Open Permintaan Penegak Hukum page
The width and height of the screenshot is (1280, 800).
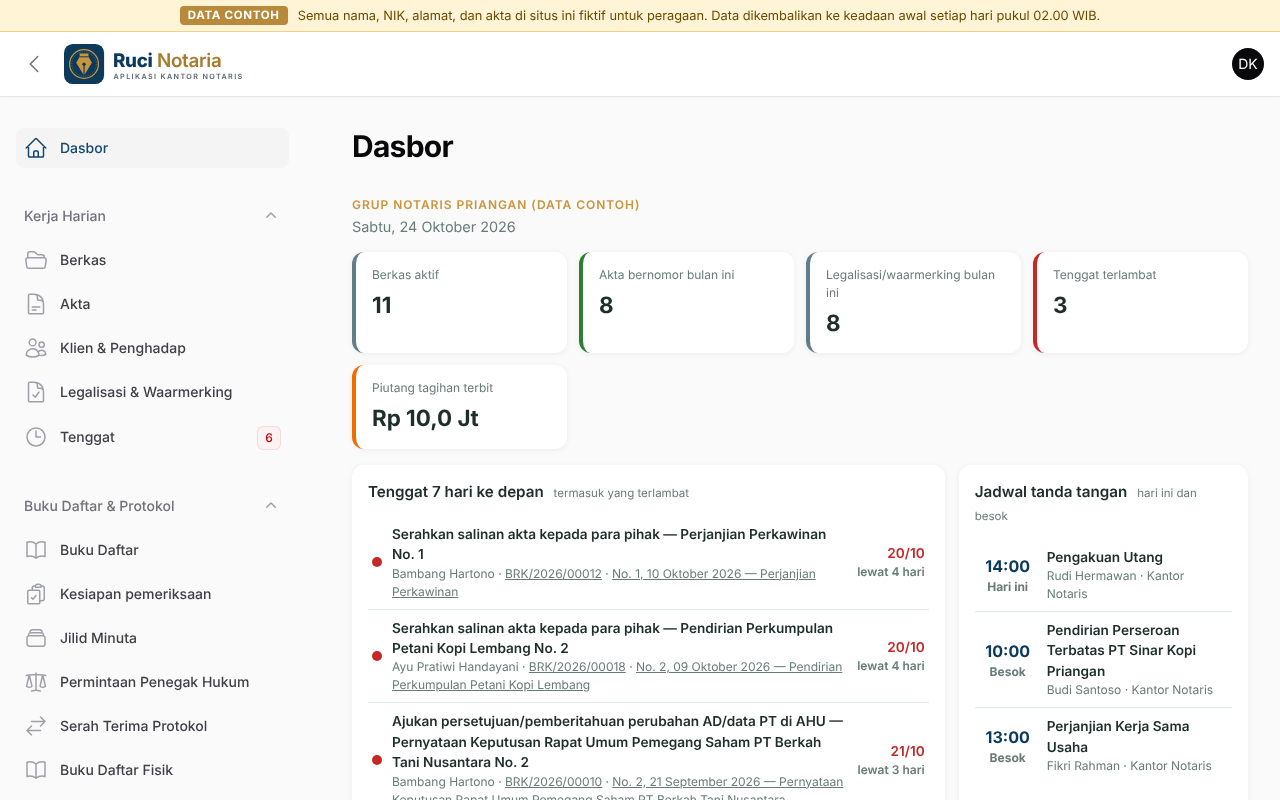coord(152,682)
